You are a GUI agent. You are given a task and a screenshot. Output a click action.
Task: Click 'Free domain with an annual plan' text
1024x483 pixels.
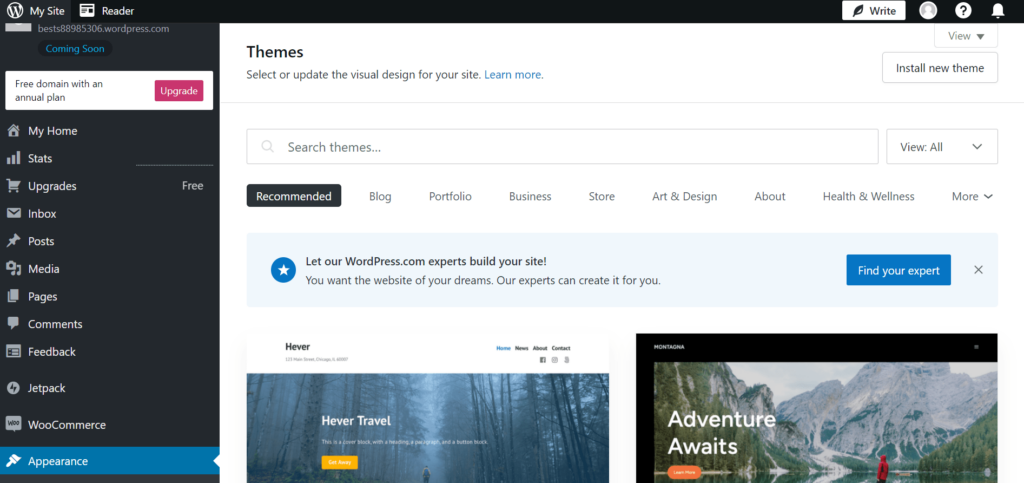click(x=59, y=91)
